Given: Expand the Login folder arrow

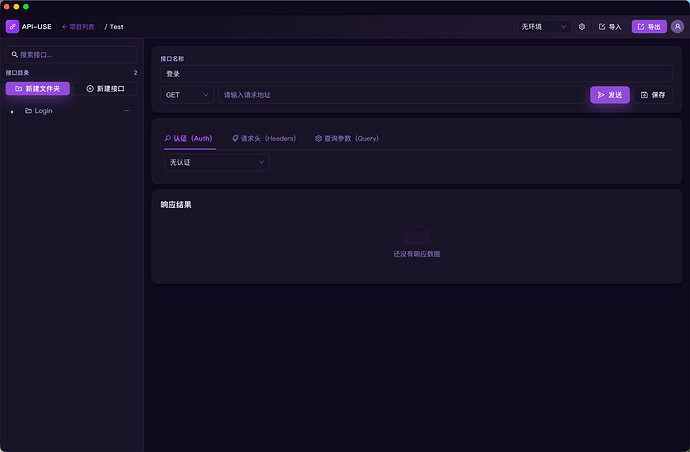Looking at the screenshot, I should point(12,111).
